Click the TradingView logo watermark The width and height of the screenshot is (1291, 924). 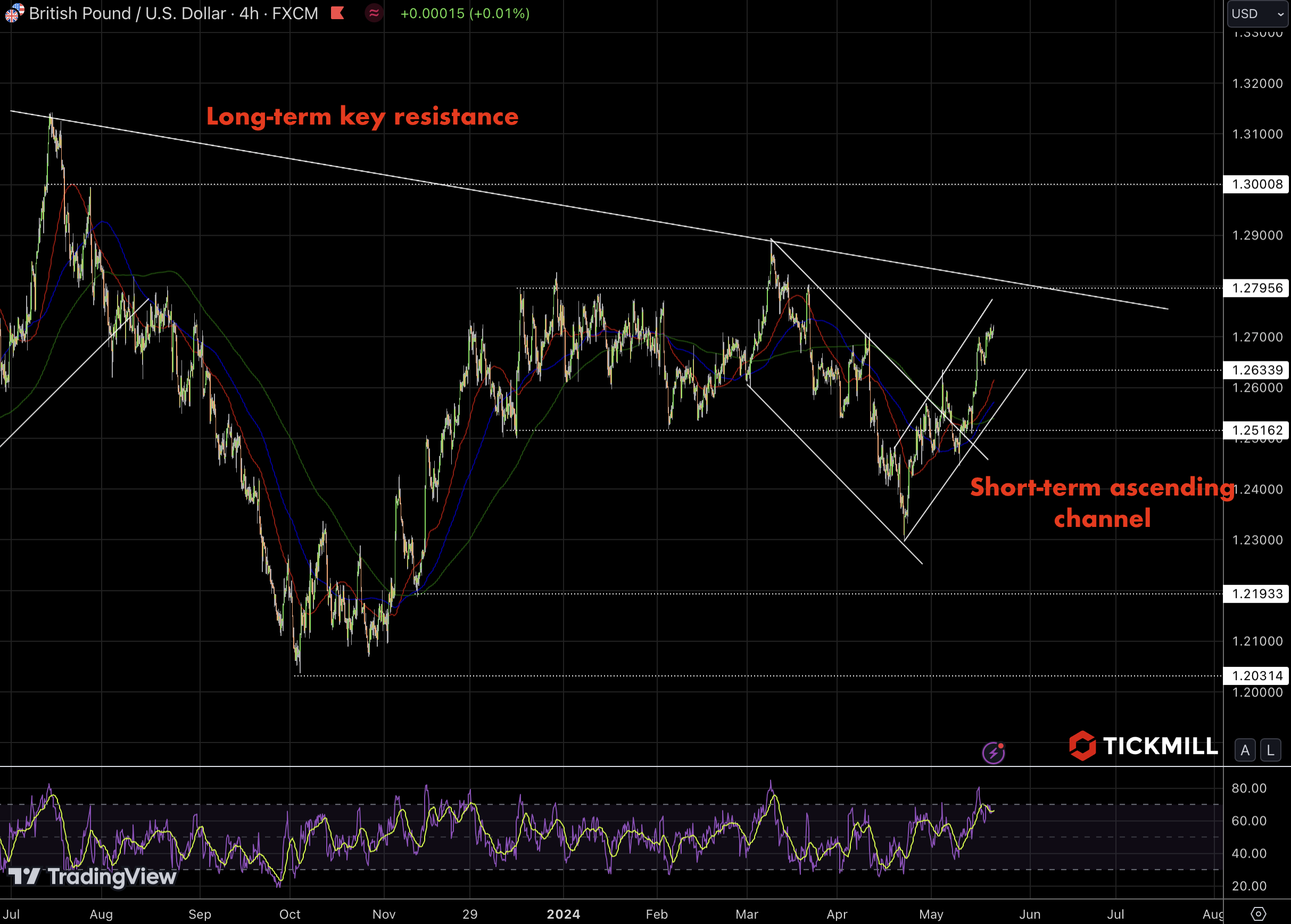(93, 876)
